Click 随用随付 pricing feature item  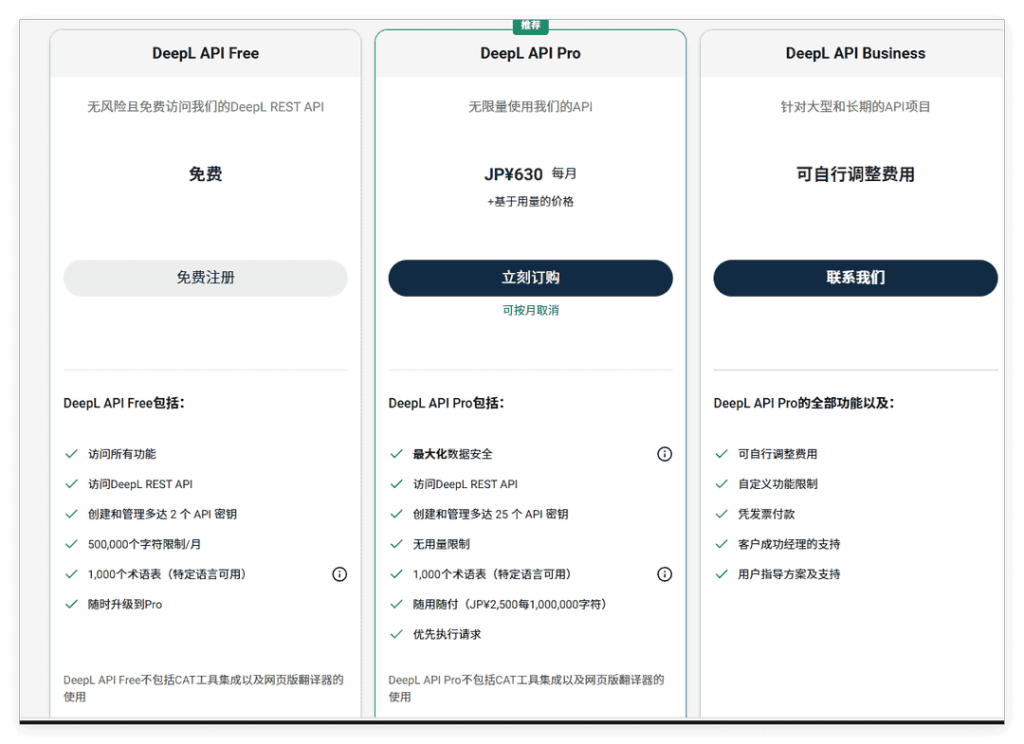click(x=509, y=604)
